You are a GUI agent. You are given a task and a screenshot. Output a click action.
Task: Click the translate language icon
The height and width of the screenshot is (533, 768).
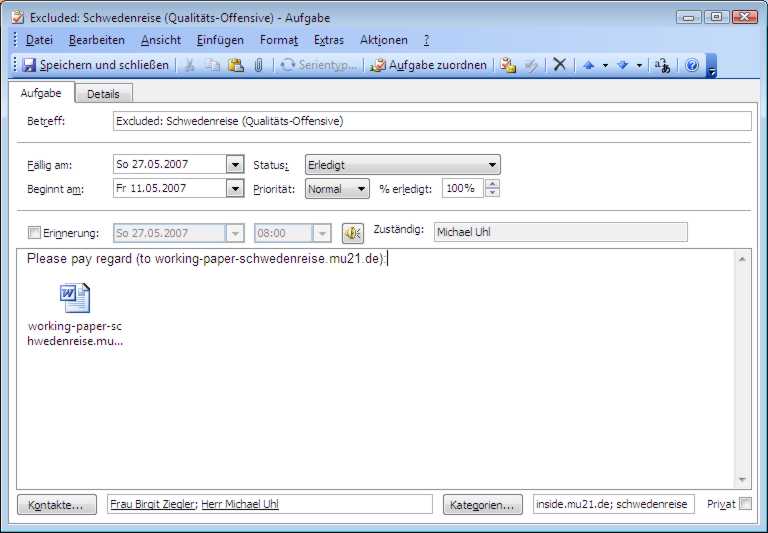pos(663,65)
